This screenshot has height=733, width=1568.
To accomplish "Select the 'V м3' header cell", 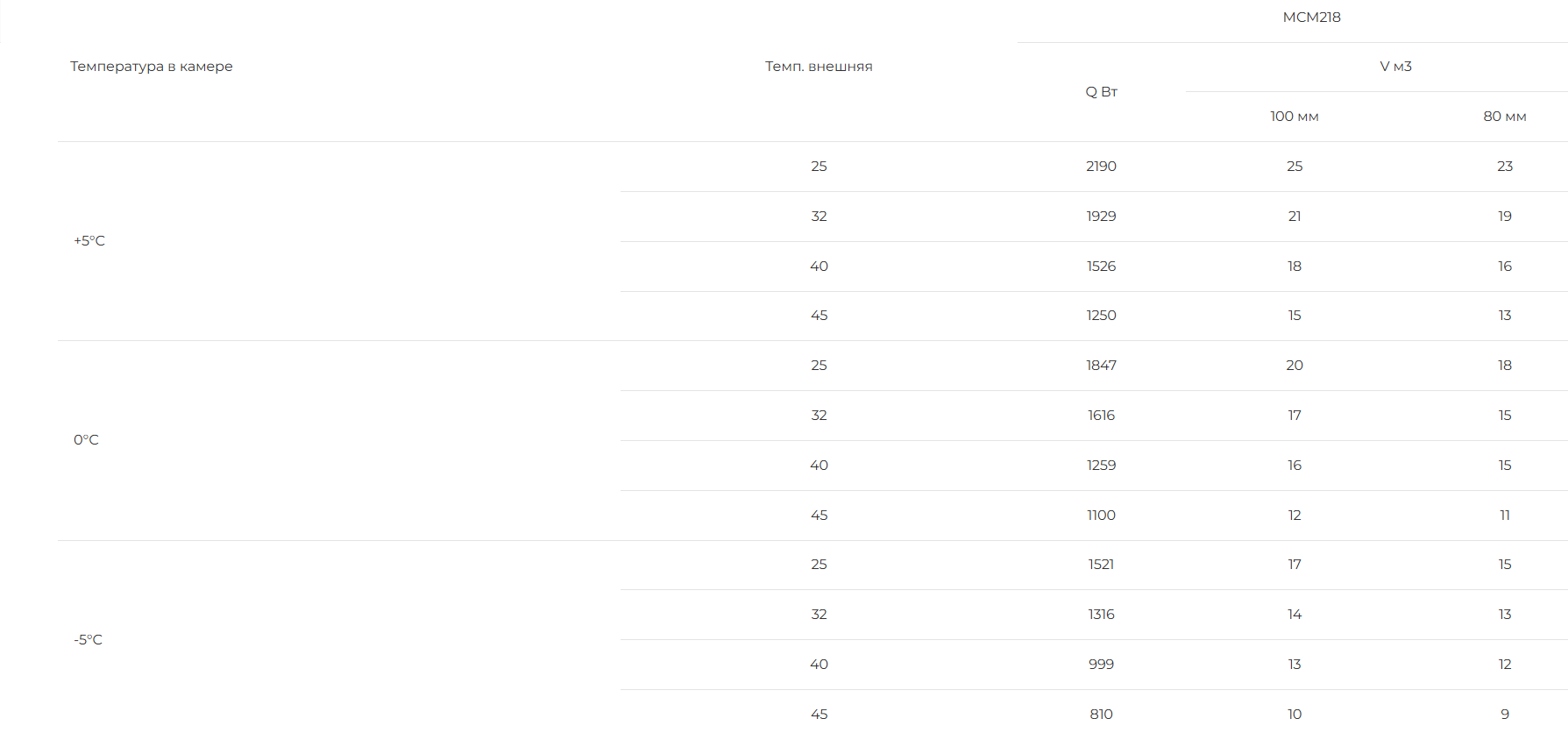I will (1395, 67).
